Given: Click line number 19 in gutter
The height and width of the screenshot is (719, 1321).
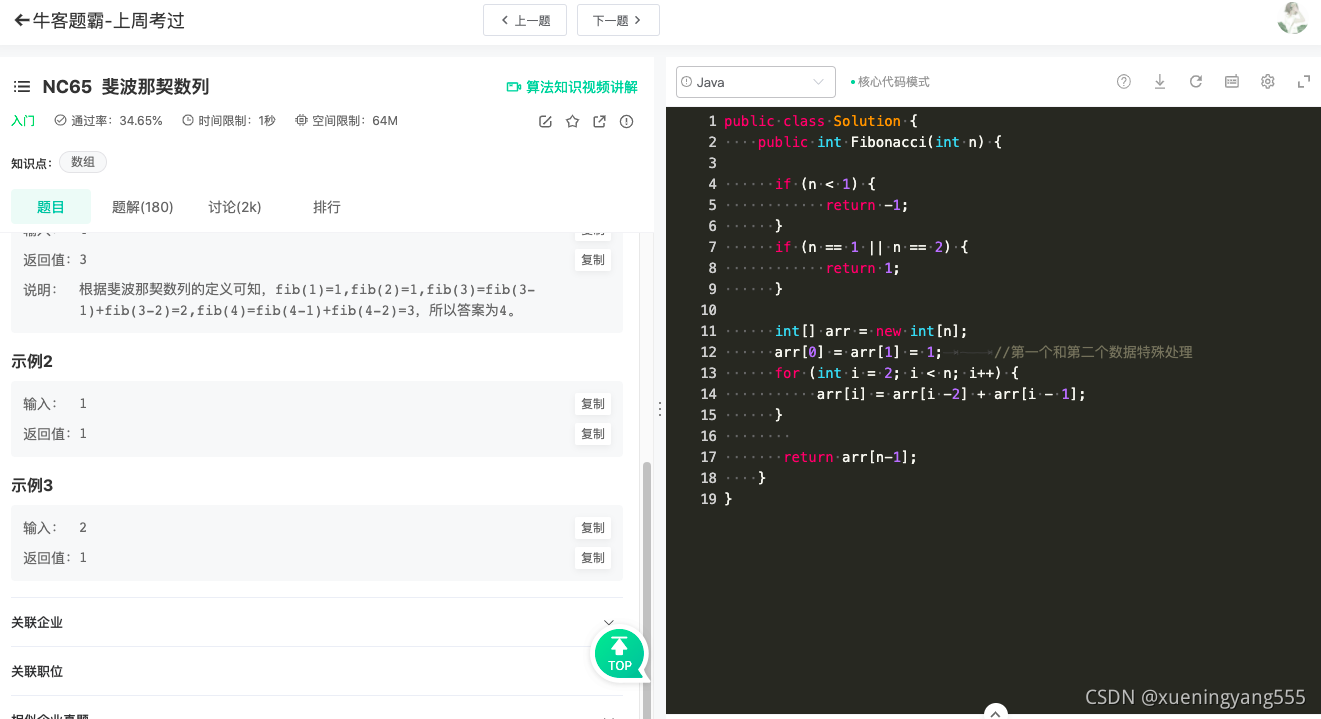Looking at the screenshot, I should pyautogui.click(x=708, y=499).
